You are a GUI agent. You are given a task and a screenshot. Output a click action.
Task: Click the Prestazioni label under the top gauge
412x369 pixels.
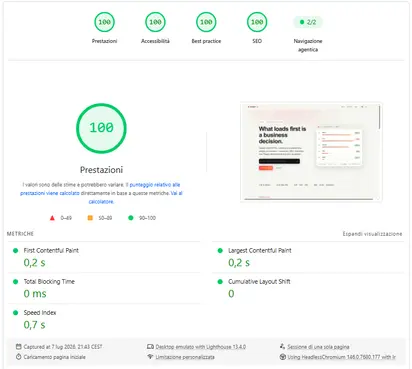(104, 41)
